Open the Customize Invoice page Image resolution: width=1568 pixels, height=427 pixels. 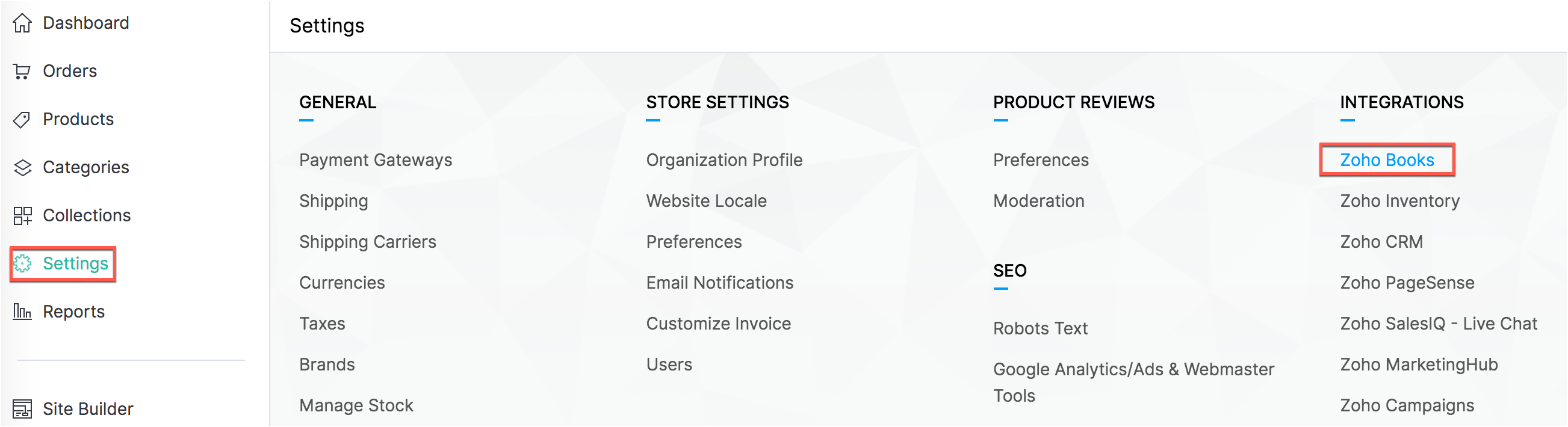(x=718, y=323)
